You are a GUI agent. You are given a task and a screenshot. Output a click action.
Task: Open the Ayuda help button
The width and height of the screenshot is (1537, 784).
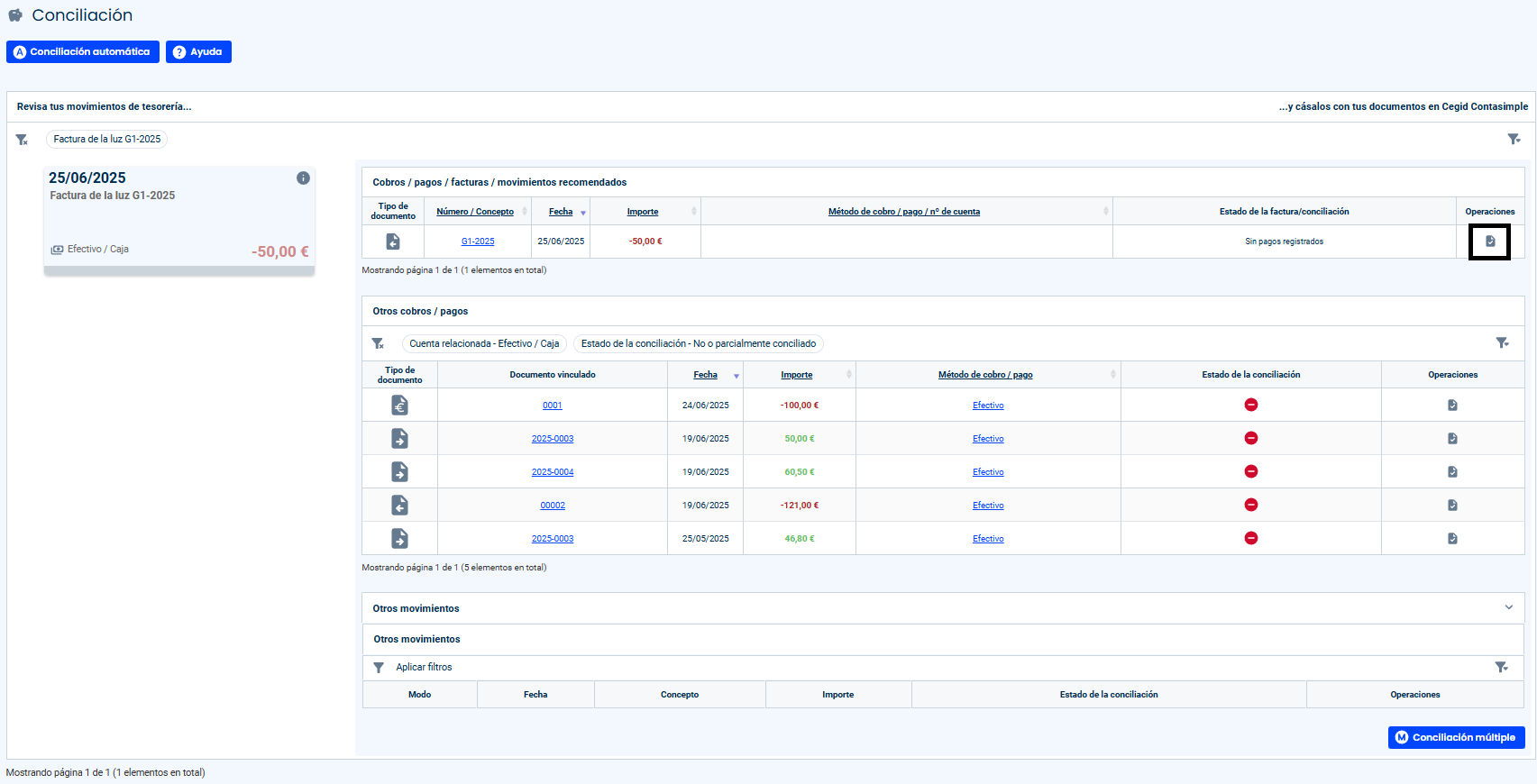pos(198,52)
